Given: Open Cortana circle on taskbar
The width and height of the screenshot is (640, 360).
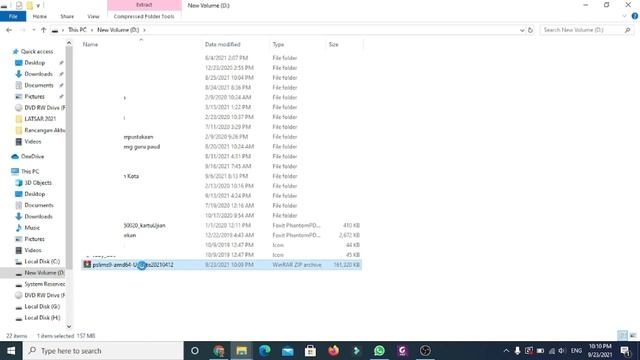Looking at the screenshot, I should coord(195,351).
